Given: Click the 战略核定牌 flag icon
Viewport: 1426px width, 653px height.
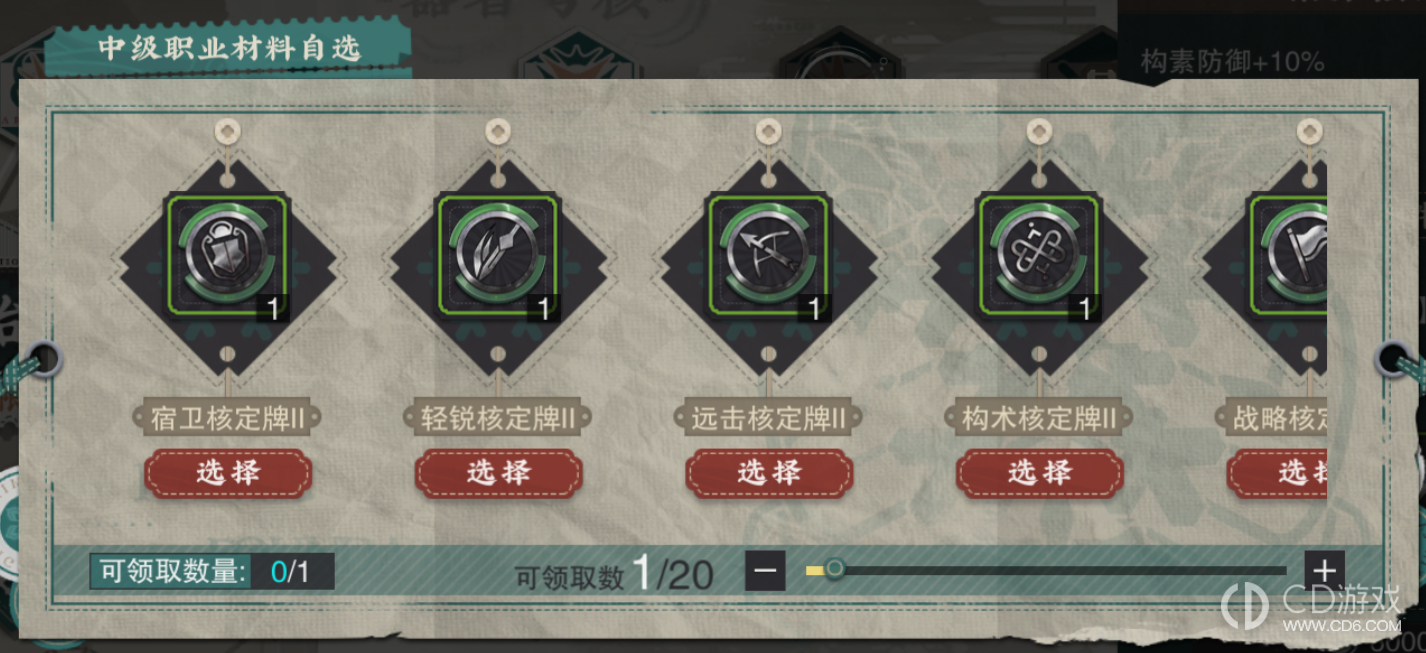Looking at the screenshot, I should pyautogui.click(x=1288, y=257).
